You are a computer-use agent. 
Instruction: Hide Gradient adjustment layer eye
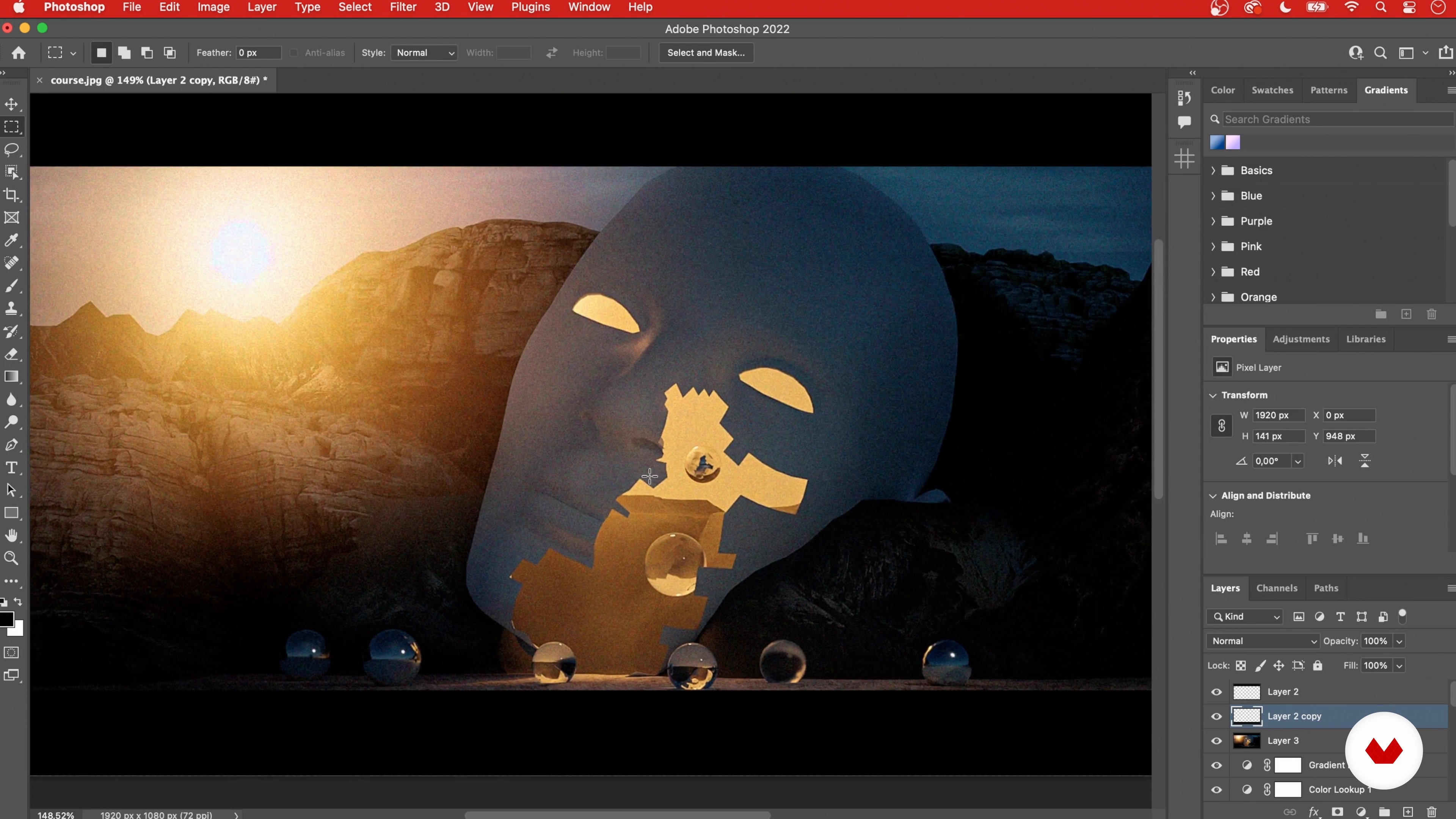coord(1216,765)
